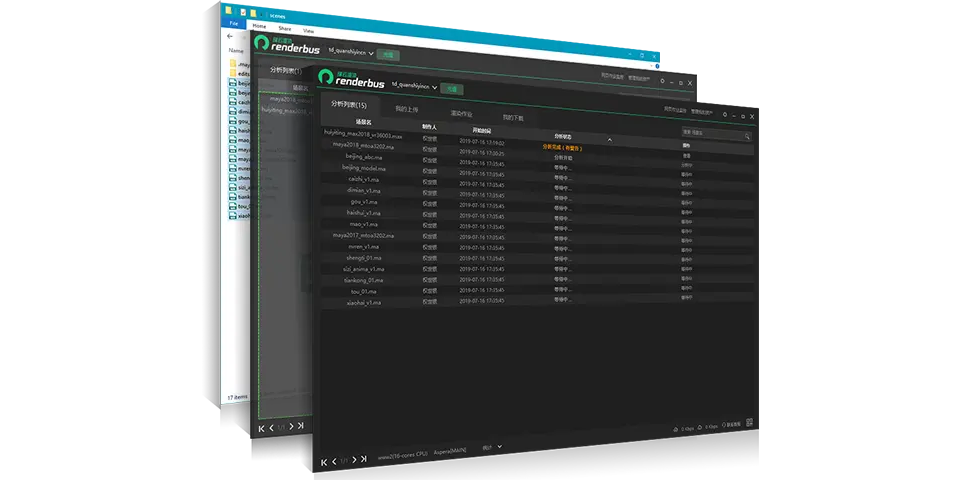Click back arrow in File Explorer
This screenshot has height=480, width=960.
coord(230,36)
